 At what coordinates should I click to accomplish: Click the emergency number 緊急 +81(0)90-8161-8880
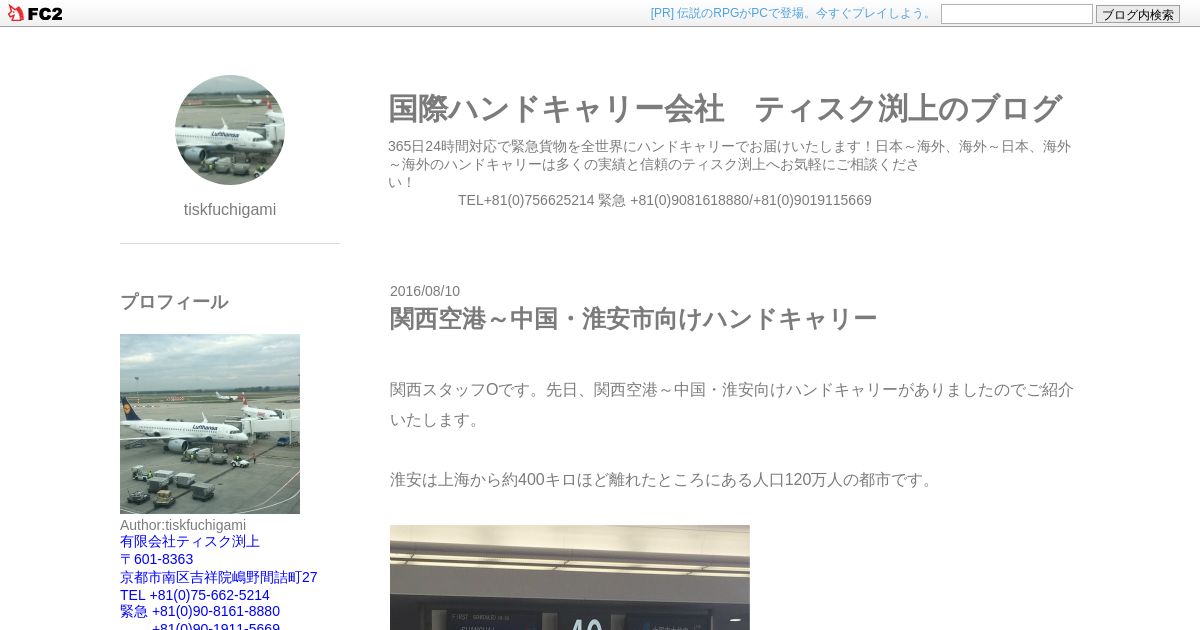pos(200,611)
